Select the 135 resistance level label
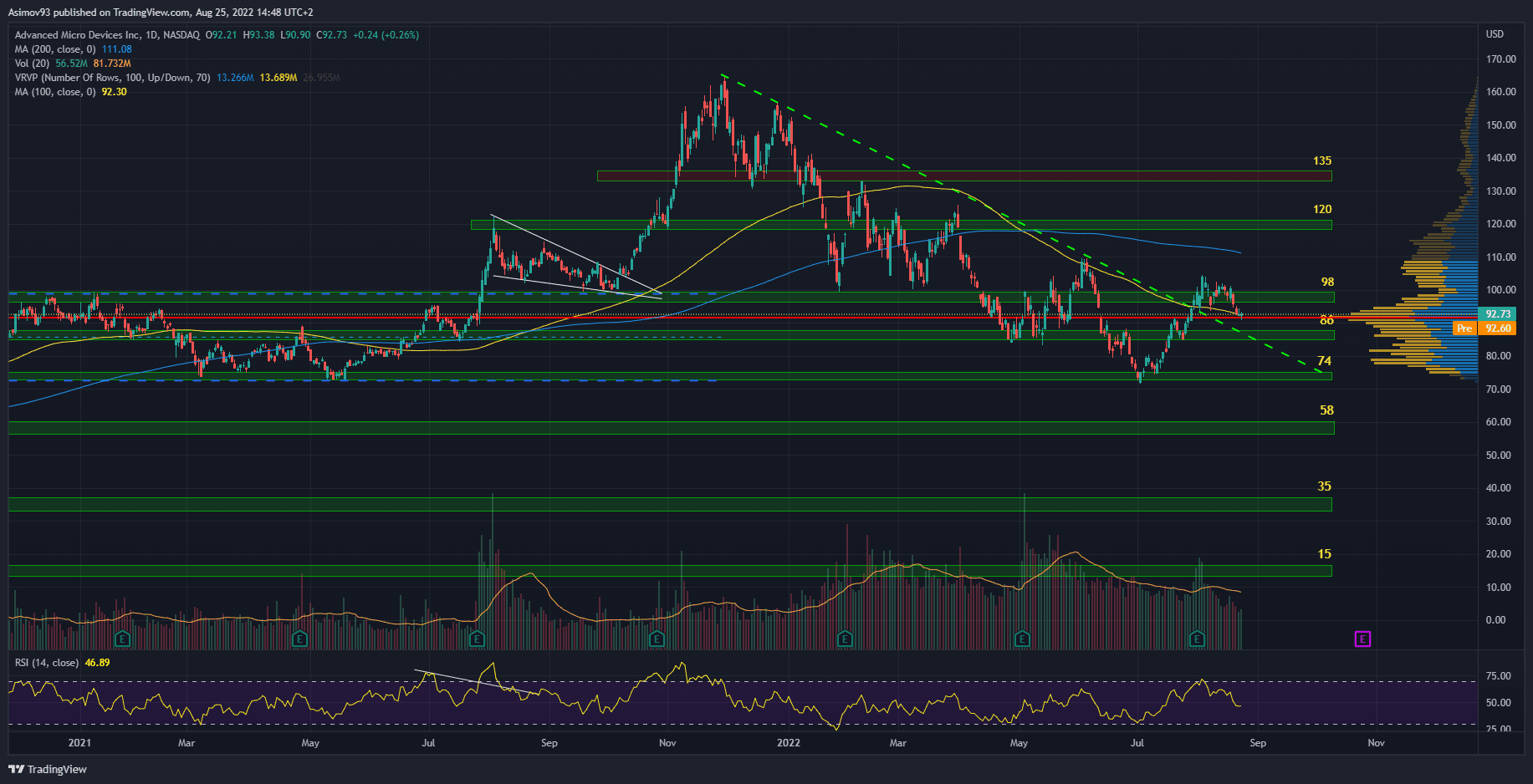1533x784 pixels. pyautogui.click(x=1321, y=160)
